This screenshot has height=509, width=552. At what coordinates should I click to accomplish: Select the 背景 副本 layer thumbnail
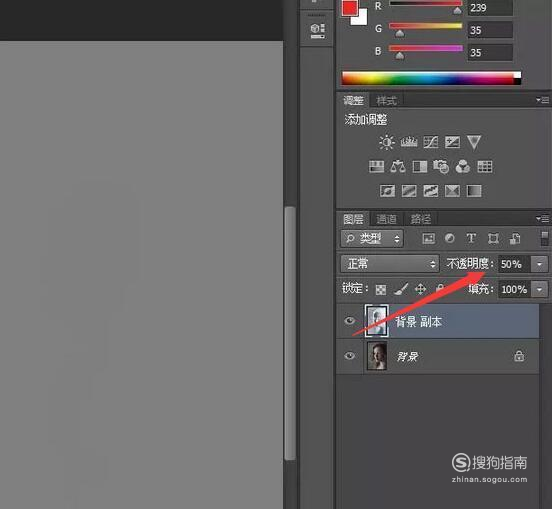377,321
